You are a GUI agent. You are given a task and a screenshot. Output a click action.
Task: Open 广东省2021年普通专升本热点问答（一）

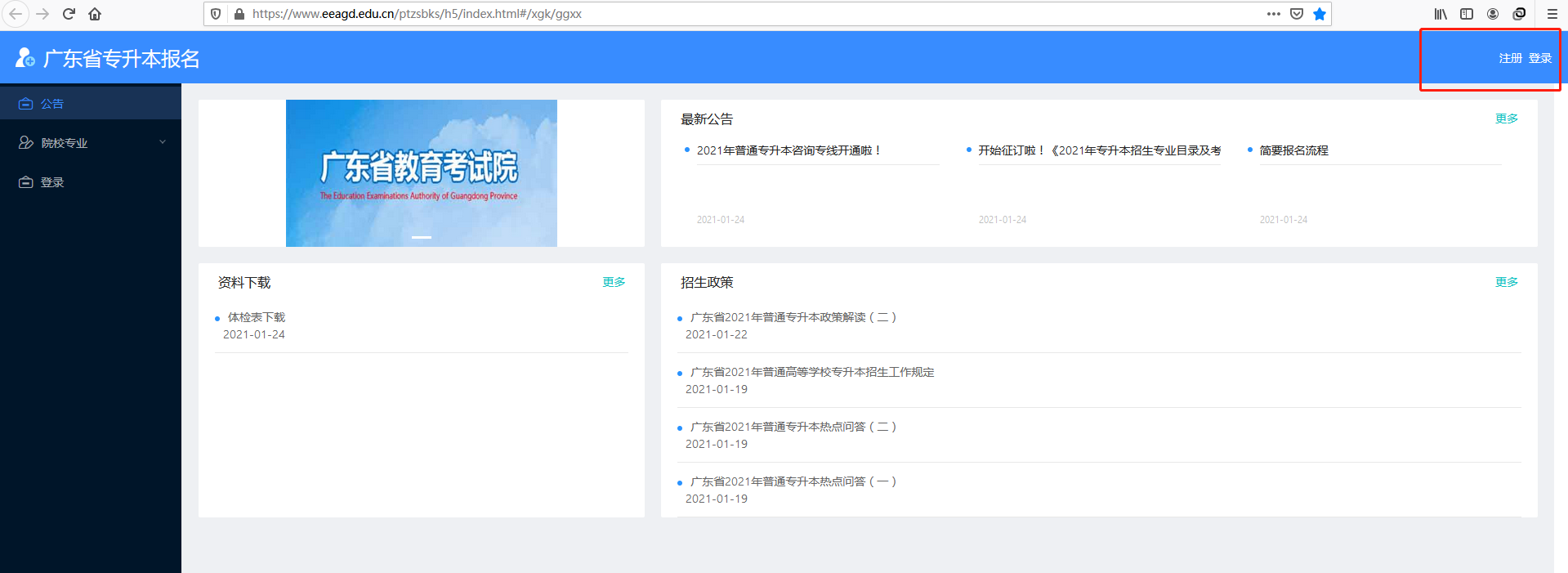(x=793, y=481)
